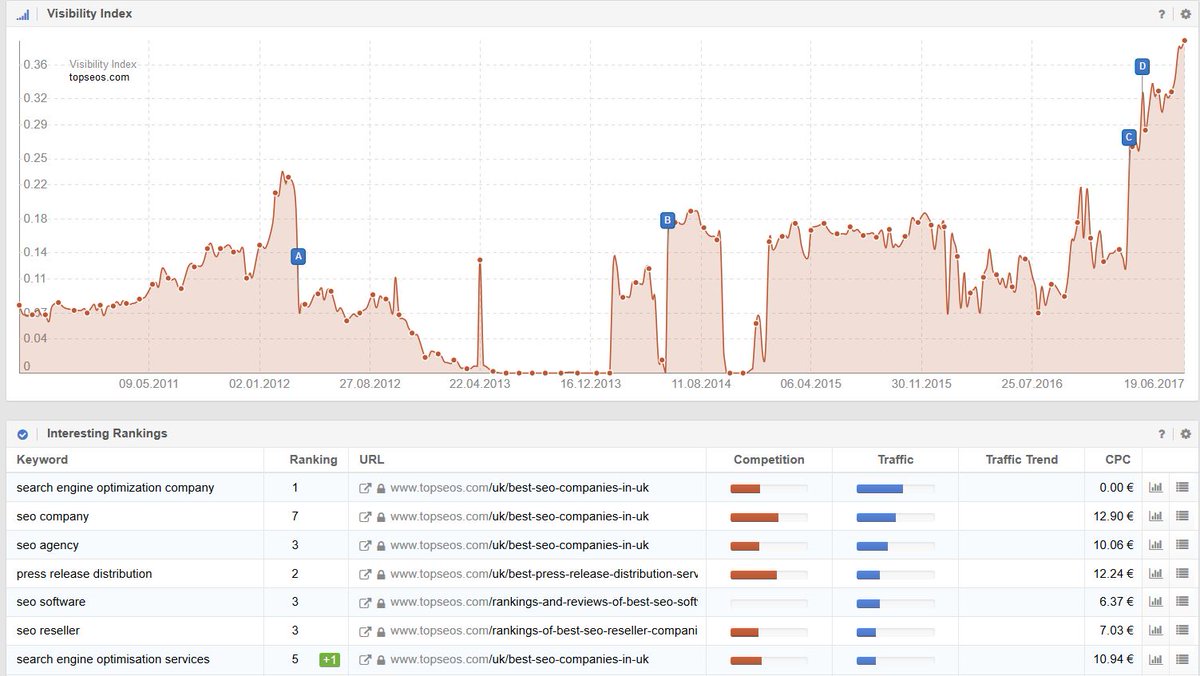Screen dimensions: 1200x676
Task: Show history chart for search engine optimization company
Action: point(1156,488)
